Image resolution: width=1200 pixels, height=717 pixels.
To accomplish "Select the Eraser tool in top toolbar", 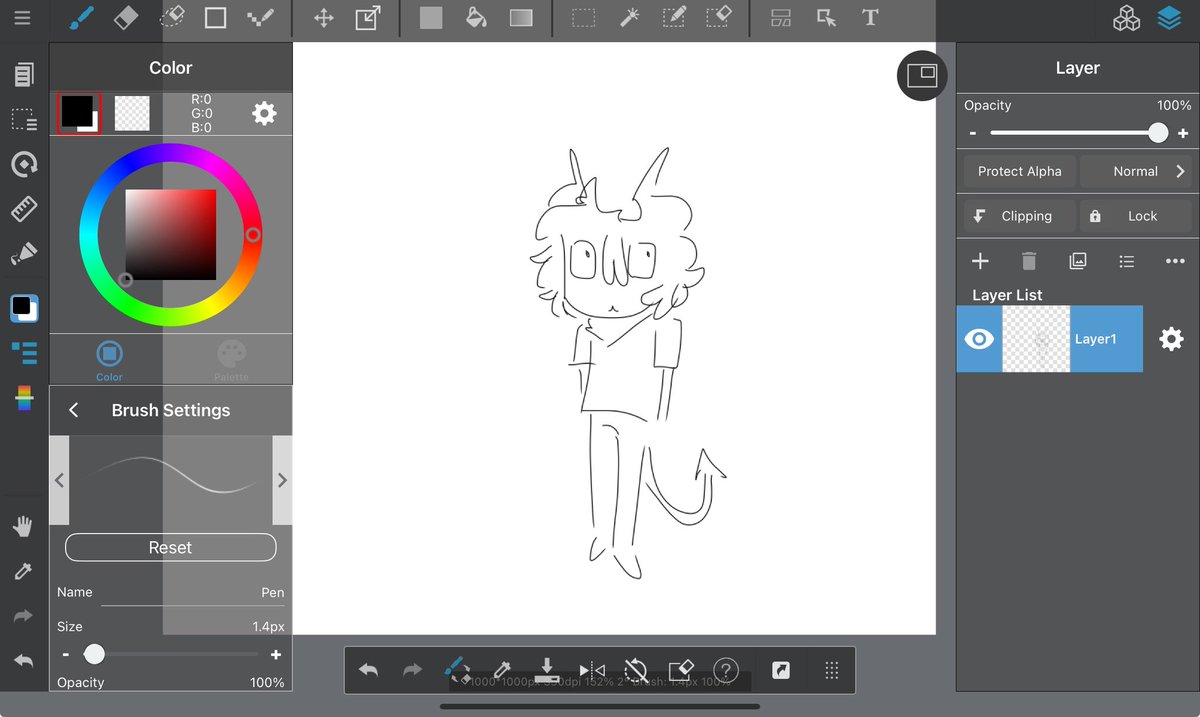I will 126,17.
